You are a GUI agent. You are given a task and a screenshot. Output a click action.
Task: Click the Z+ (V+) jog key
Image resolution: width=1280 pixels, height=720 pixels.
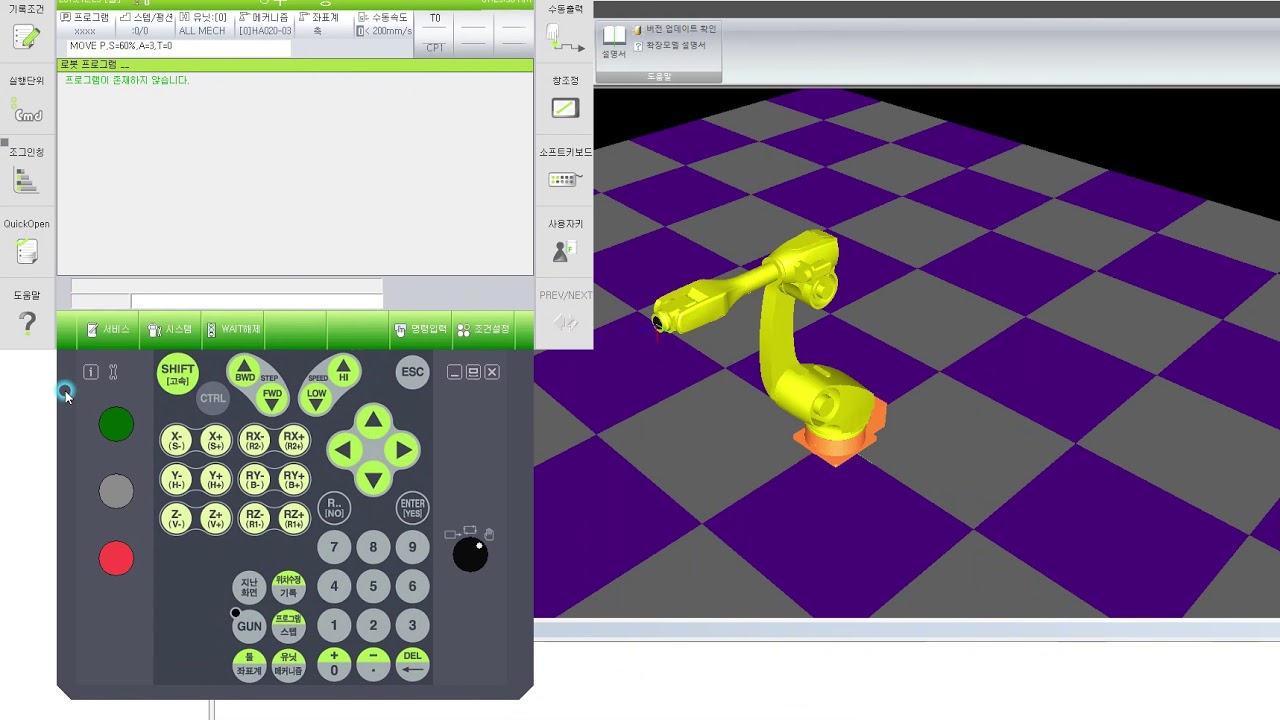coord(215,519)
